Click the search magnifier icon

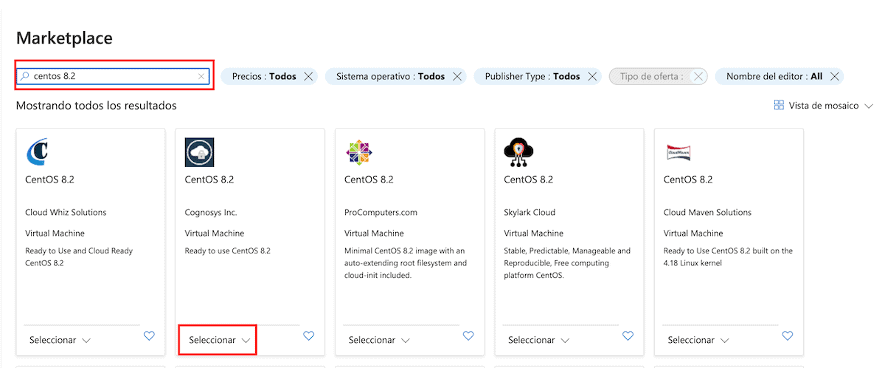[x=24, y=76]
